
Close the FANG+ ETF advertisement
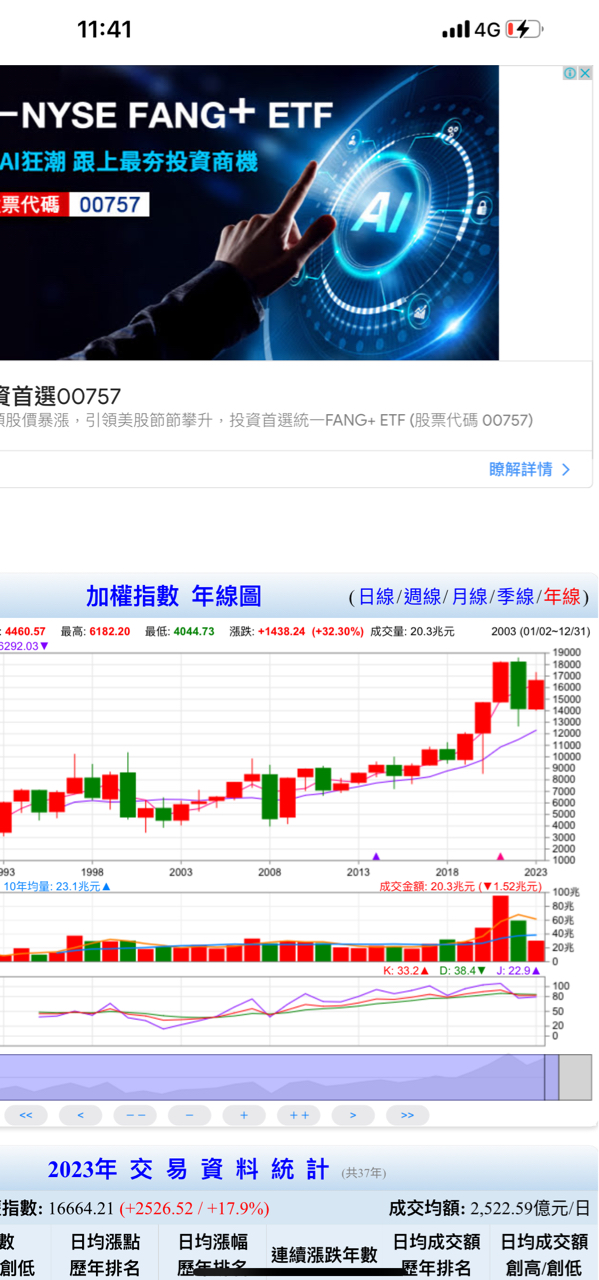click(x=585, y=73)
